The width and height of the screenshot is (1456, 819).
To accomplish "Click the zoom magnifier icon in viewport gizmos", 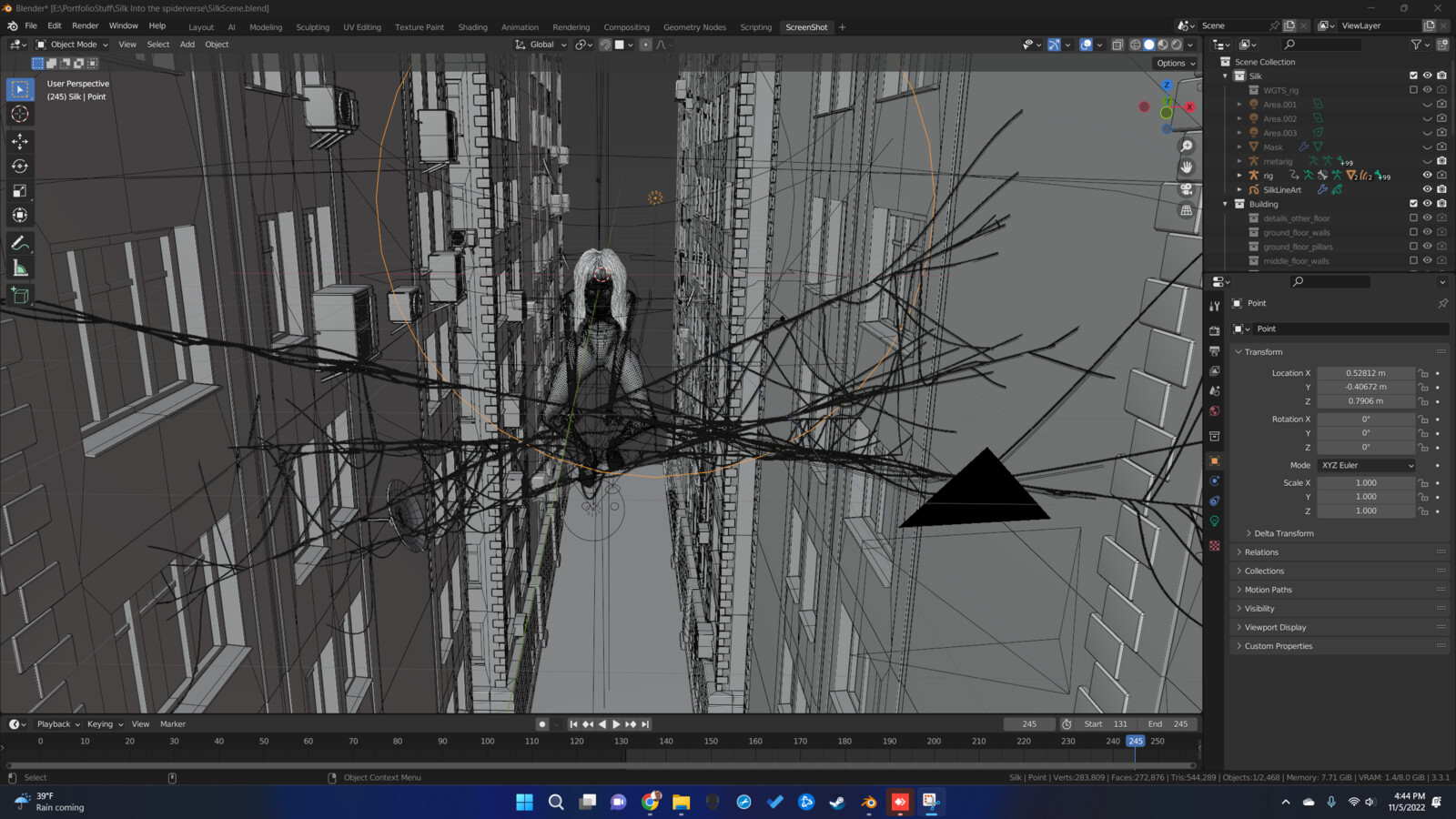I will [x=1186, y=146].
